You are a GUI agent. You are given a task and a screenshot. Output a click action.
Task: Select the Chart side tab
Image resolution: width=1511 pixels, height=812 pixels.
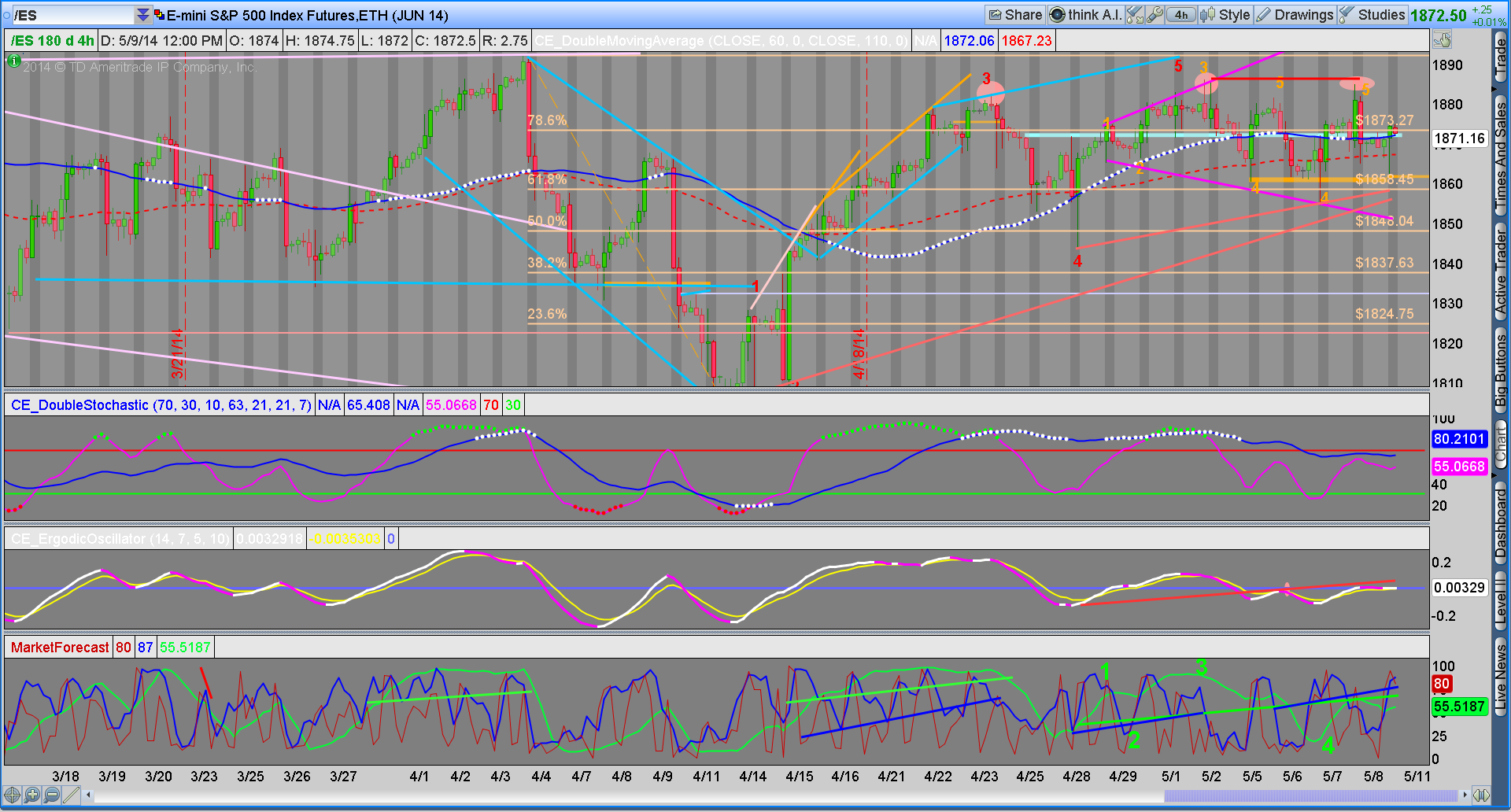[x=1501, y=443]
